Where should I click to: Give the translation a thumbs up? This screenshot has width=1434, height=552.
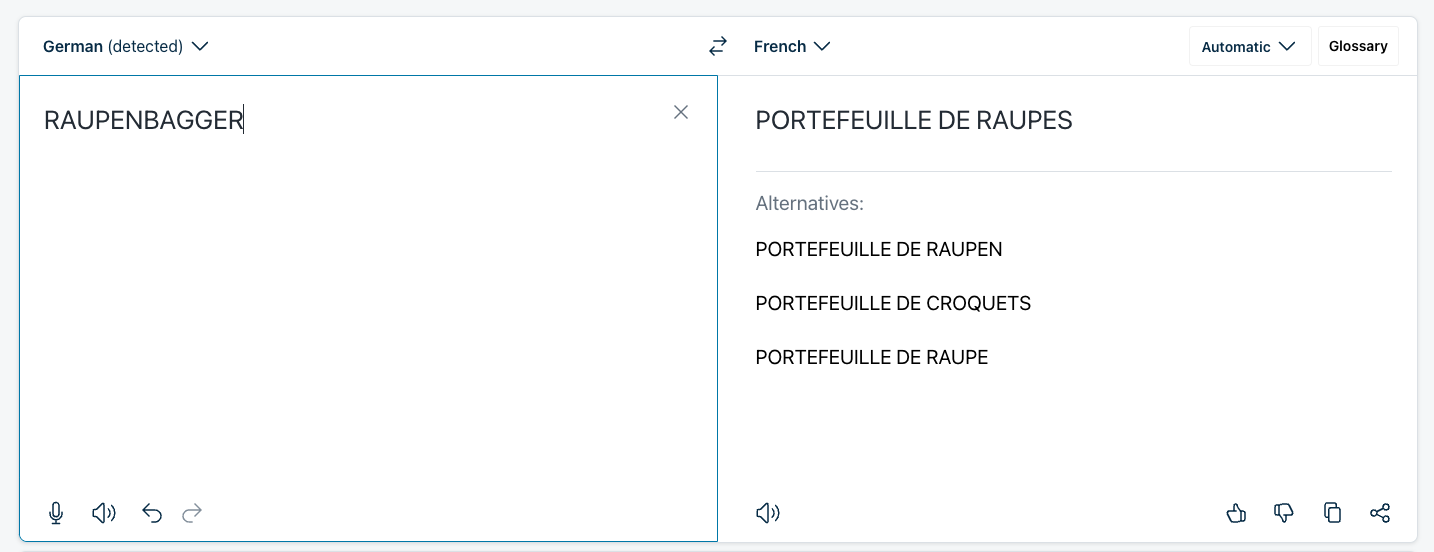point(1236,513)
